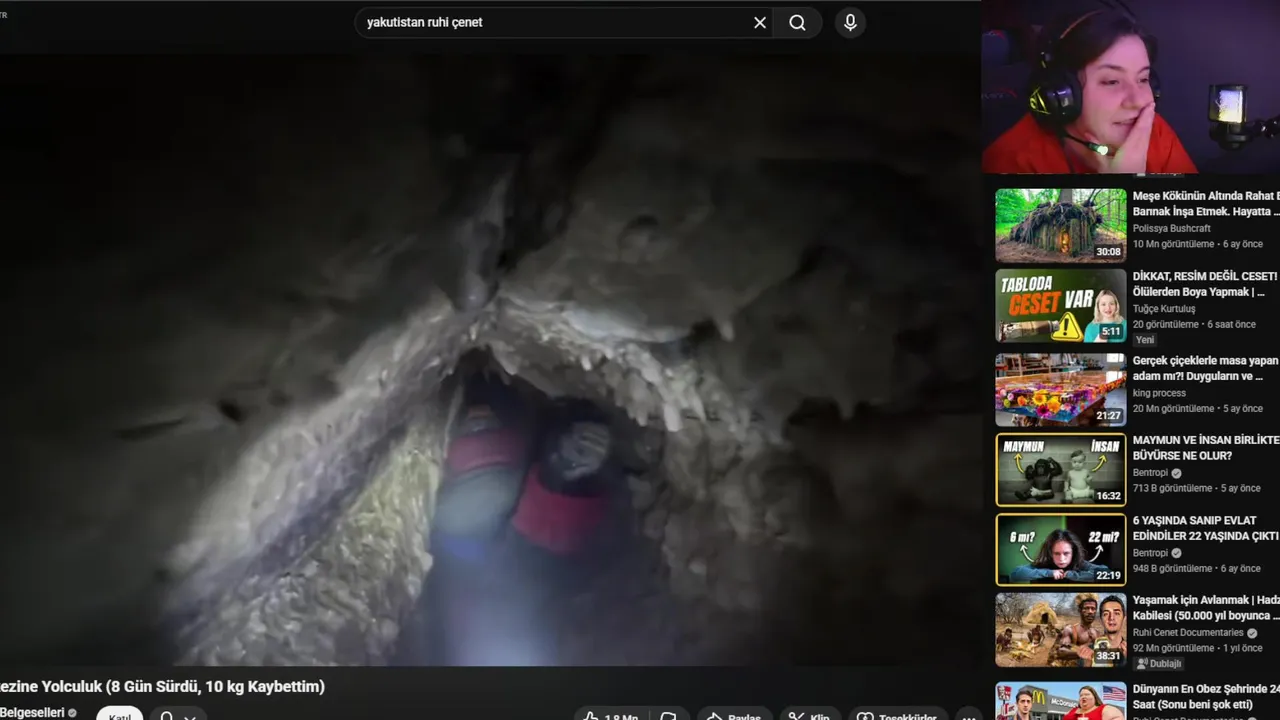Image resolution: width=1280 pixels, height=720 pixels.
Task: Click the 16:32 duration badge
Action: (x=1108, y=496)
